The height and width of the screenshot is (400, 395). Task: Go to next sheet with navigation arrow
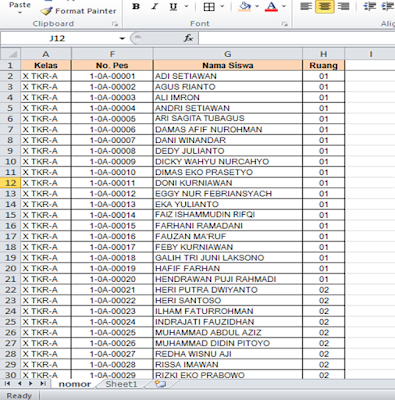30,384
